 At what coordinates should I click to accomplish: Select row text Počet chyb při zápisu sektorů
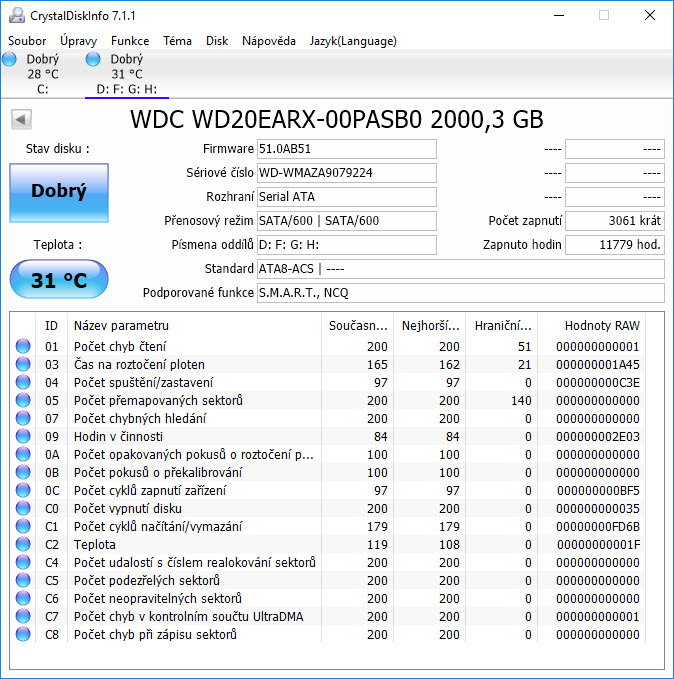tap(155, 634)
